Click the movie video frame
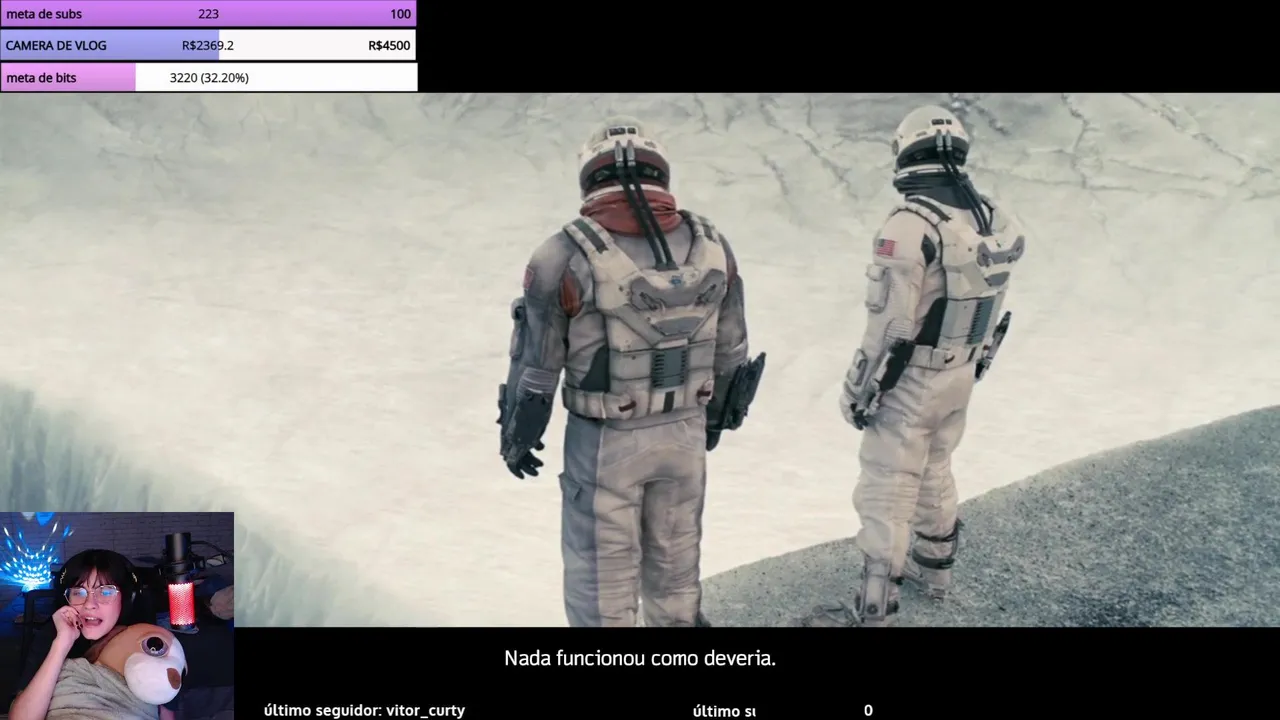 [x=640, y=360]
